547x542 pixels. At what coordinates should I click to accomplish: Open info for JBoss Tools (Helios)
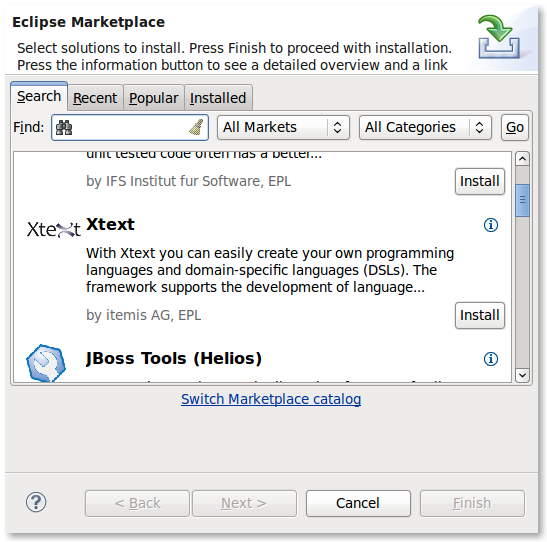coord(491,359)
